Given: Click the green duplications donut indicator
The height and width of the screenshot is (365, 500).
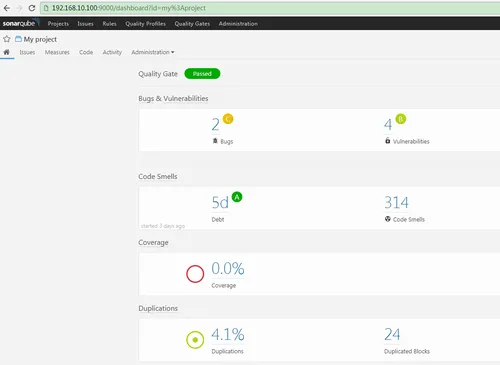Looking at the screenshot, I should (x=195, y=340).
